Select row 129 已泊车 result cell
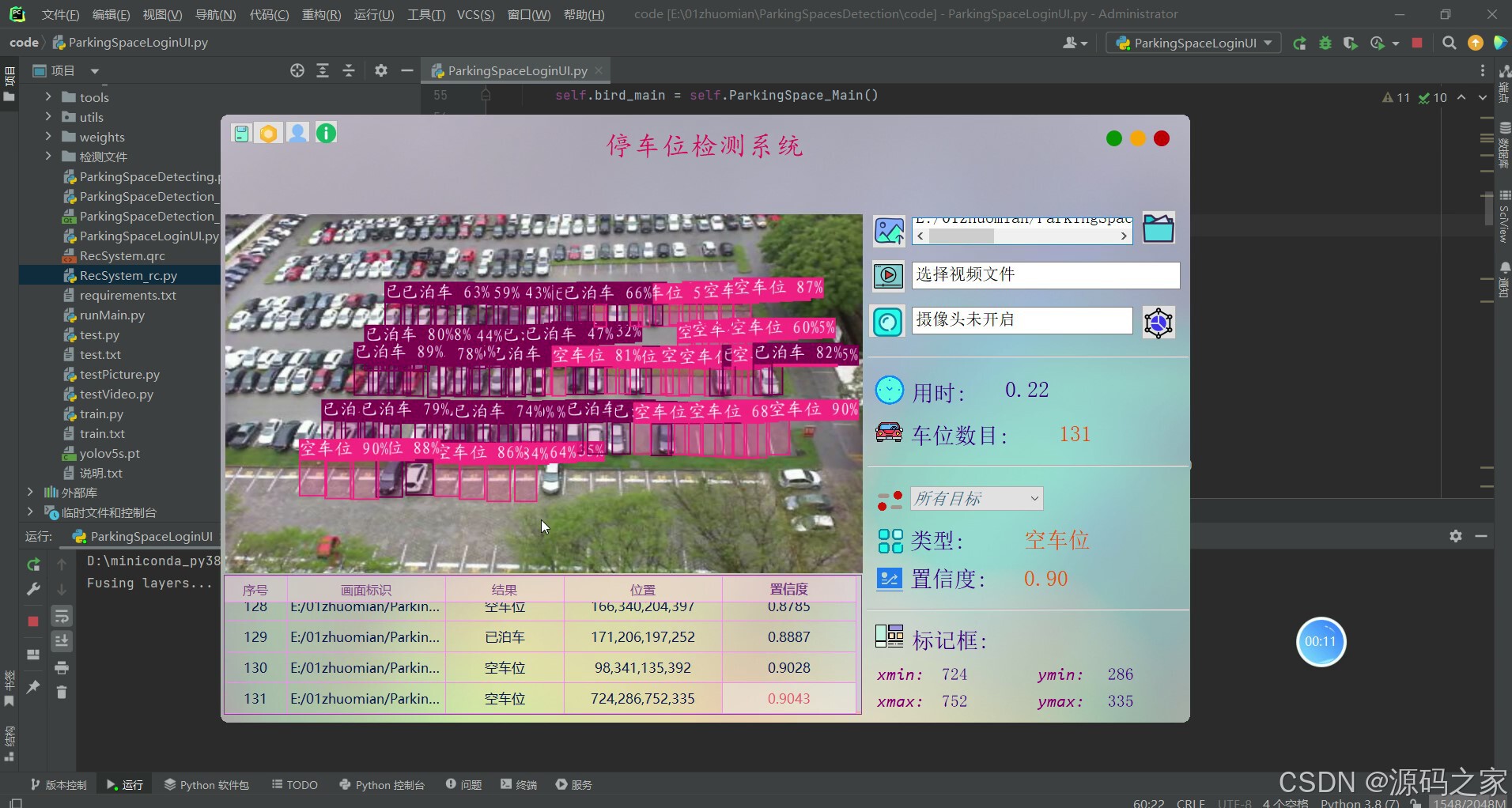The width and height of the screenshot is (1512, 808). pyautogui.click(x=505, y=637)
